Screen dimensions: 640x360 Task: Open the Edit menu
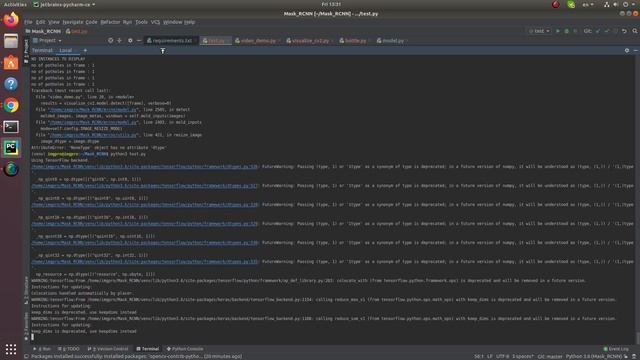tap(40, 22)
